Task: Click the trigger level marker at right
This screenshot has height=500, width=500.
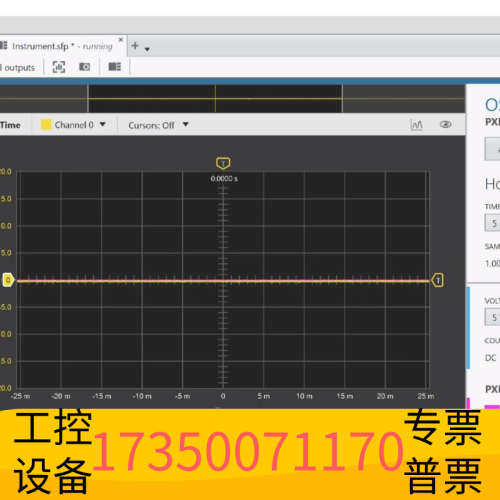Action: 438,280
